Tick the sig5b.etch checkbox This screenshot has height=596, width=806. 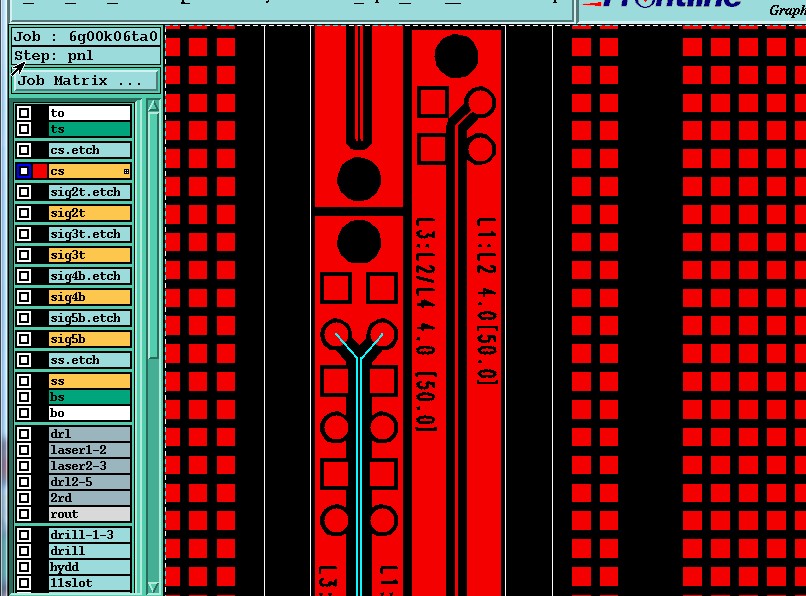(x=24, y=318)
